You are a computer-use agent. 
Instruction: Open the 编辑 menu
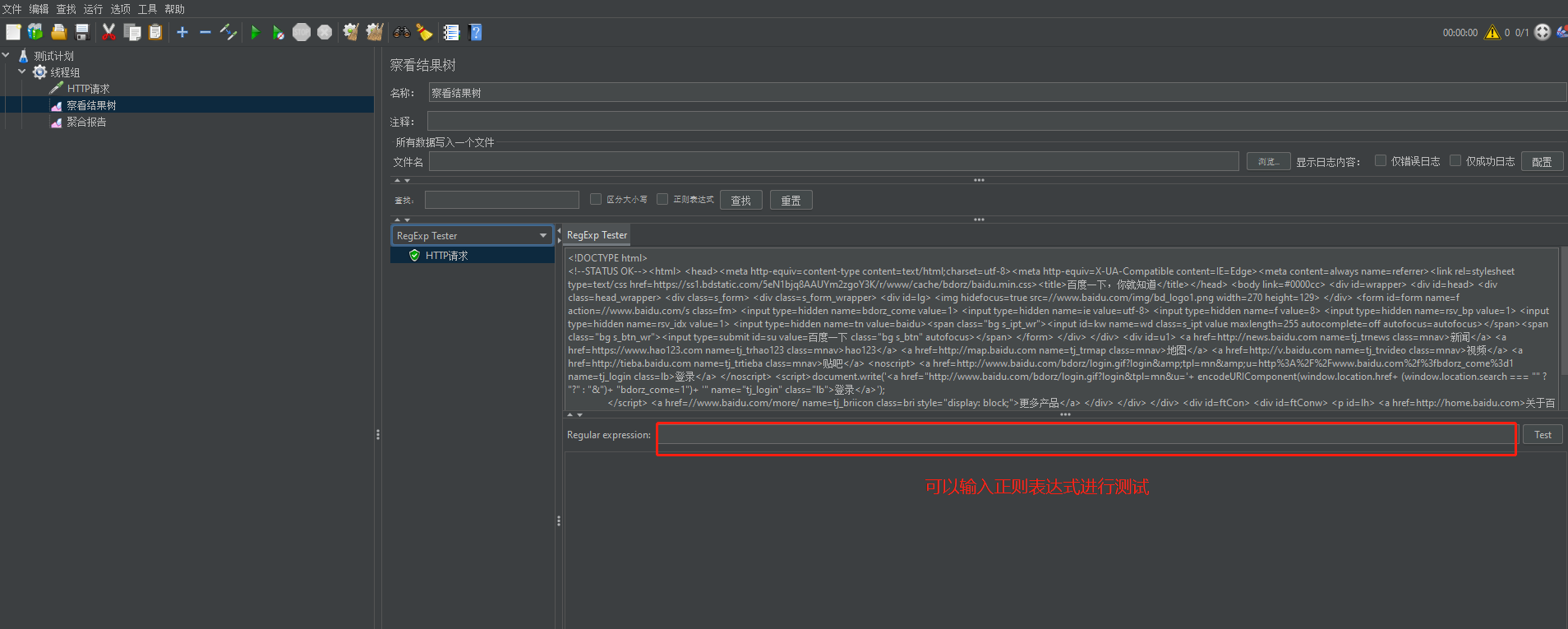[39, 9]
